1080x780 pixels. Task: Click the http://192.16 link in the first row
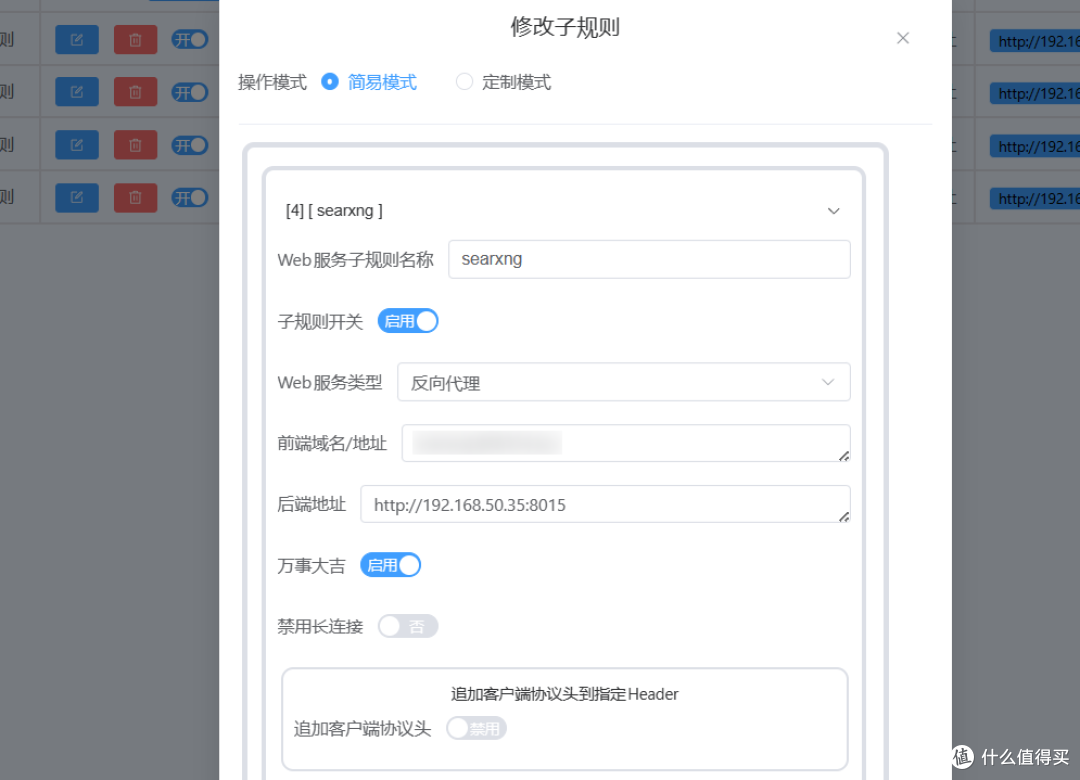(1040, 39)
